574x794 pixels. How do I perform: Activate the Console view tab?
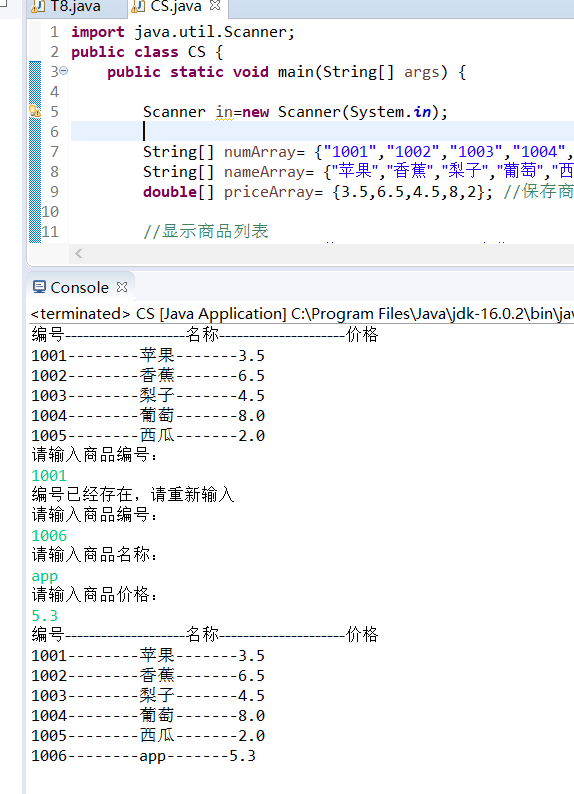point(80,287)
